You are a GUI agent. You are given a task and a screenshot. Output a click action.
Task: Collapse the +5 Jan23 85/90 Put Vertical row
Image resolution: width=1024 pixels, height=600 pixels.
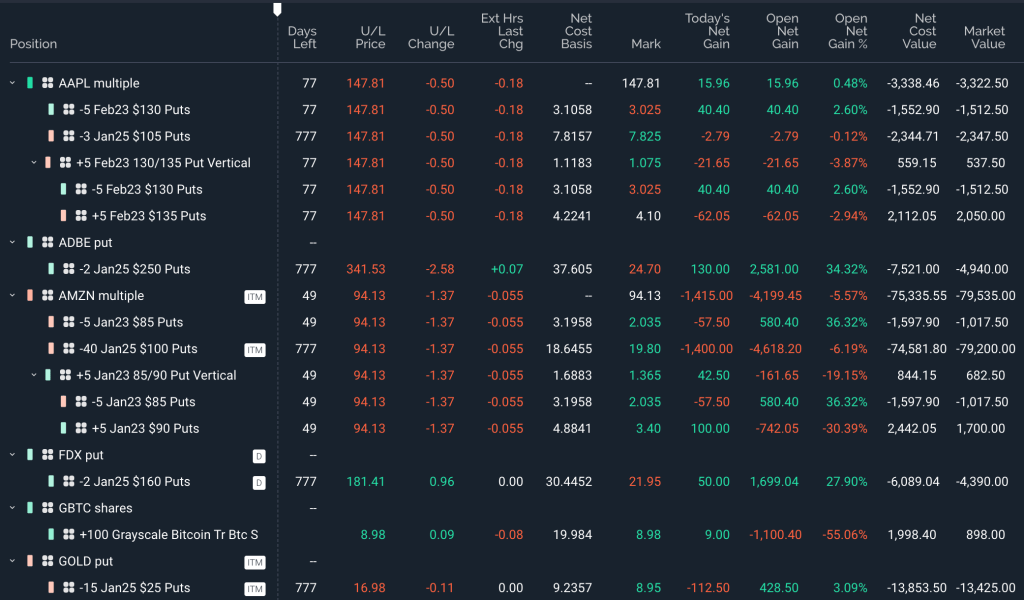click(32, 375)
